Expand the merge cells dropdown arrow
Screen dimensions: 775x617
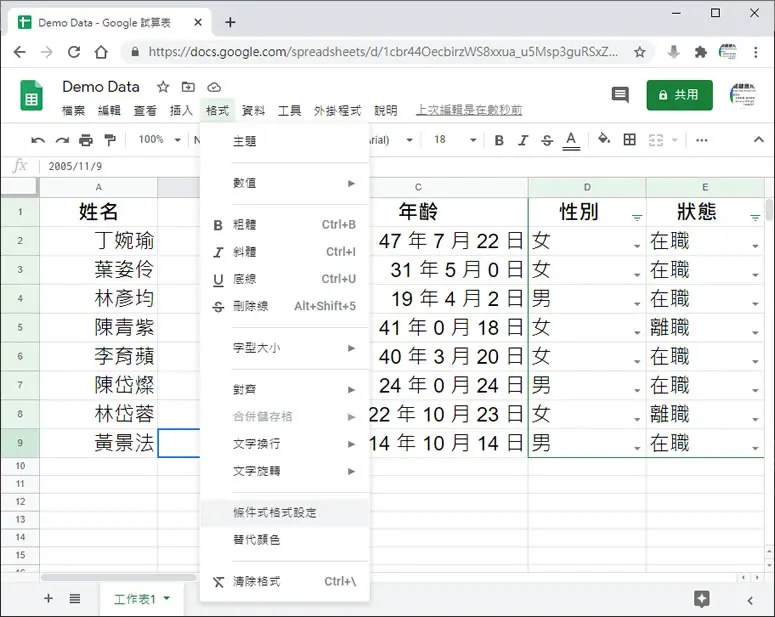[x=675, y=140]
